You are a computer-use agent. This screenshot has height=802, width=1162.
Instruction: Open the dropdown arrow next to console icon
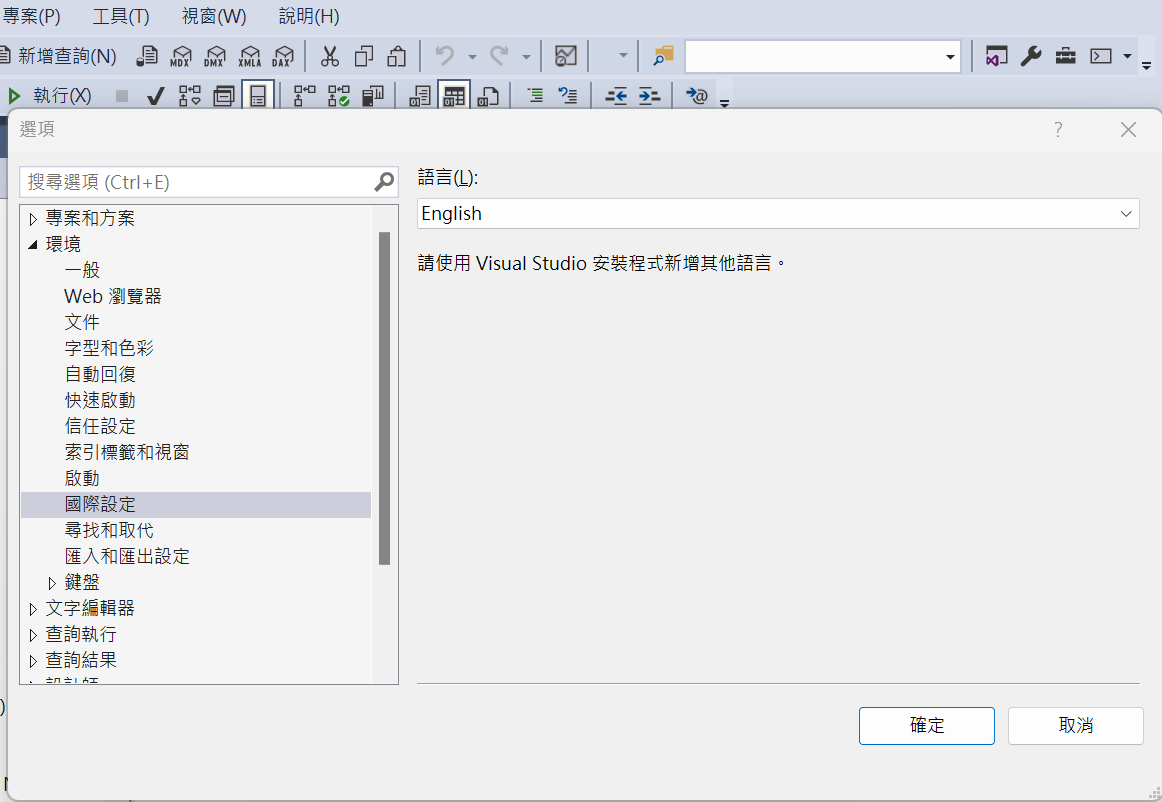pyautogui.click(x=1127, y=56)
